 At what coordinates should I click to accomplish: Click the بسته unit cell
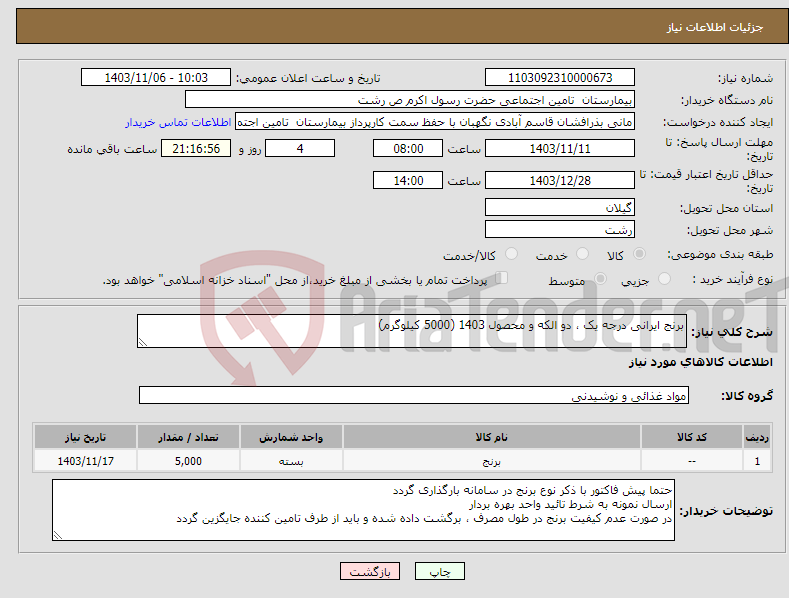click(291, 461)
